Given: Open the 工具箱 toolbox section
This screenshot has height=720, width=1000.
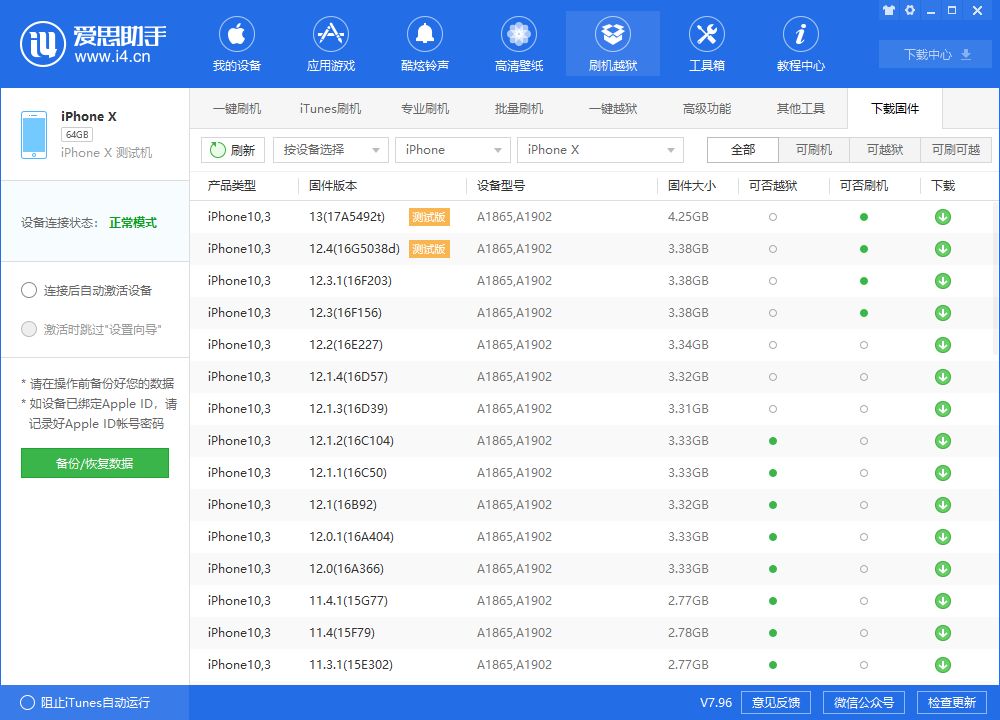Looking at the screenshot, I should tap(706, 46).
